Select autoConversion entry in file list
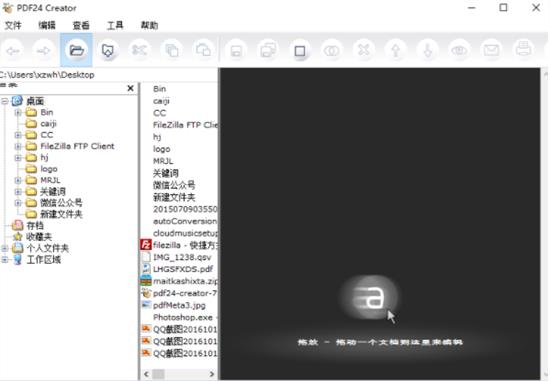Viewport: 550px width, 381px height. click(185, 221)
